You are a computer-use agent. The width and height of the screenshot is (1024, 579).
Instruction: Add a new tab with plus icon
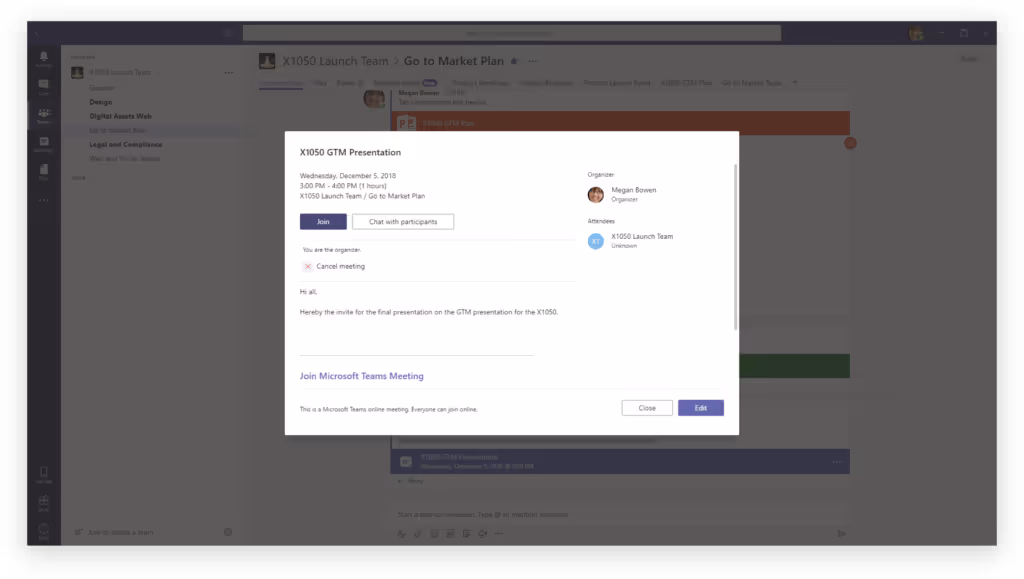tap(795, 83)
